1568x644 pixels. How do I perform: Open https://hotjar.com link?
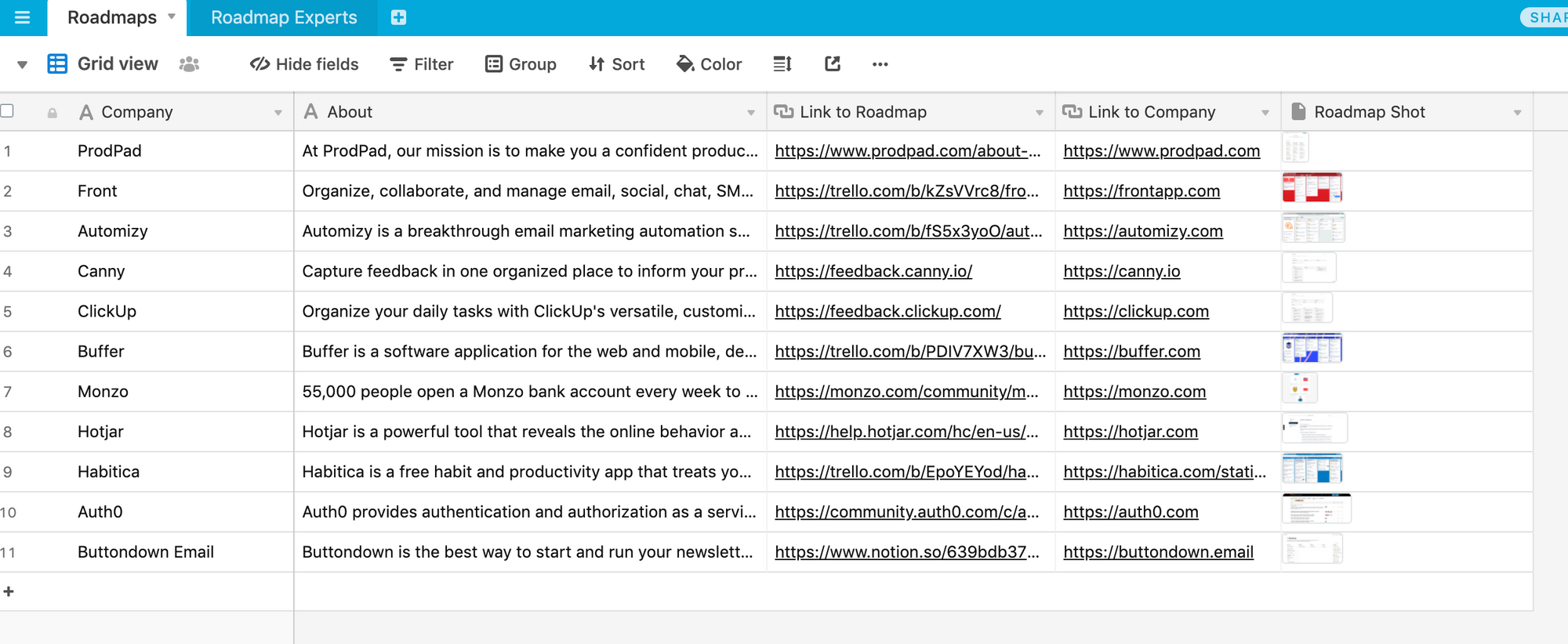click(x=1131, y=431)
